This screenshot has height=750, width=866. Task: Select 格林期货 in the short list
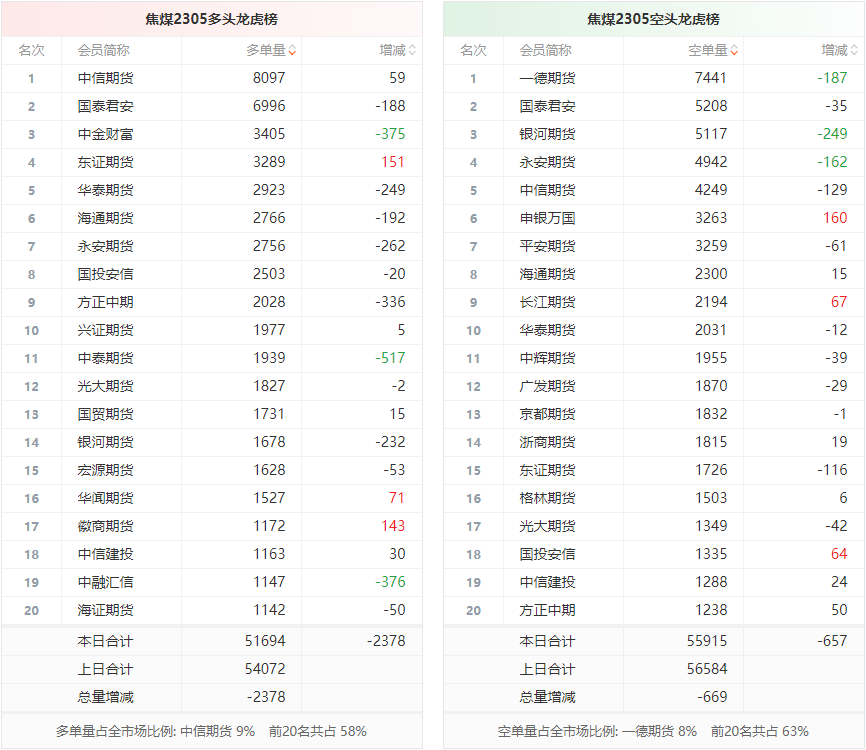click(547, 498)
